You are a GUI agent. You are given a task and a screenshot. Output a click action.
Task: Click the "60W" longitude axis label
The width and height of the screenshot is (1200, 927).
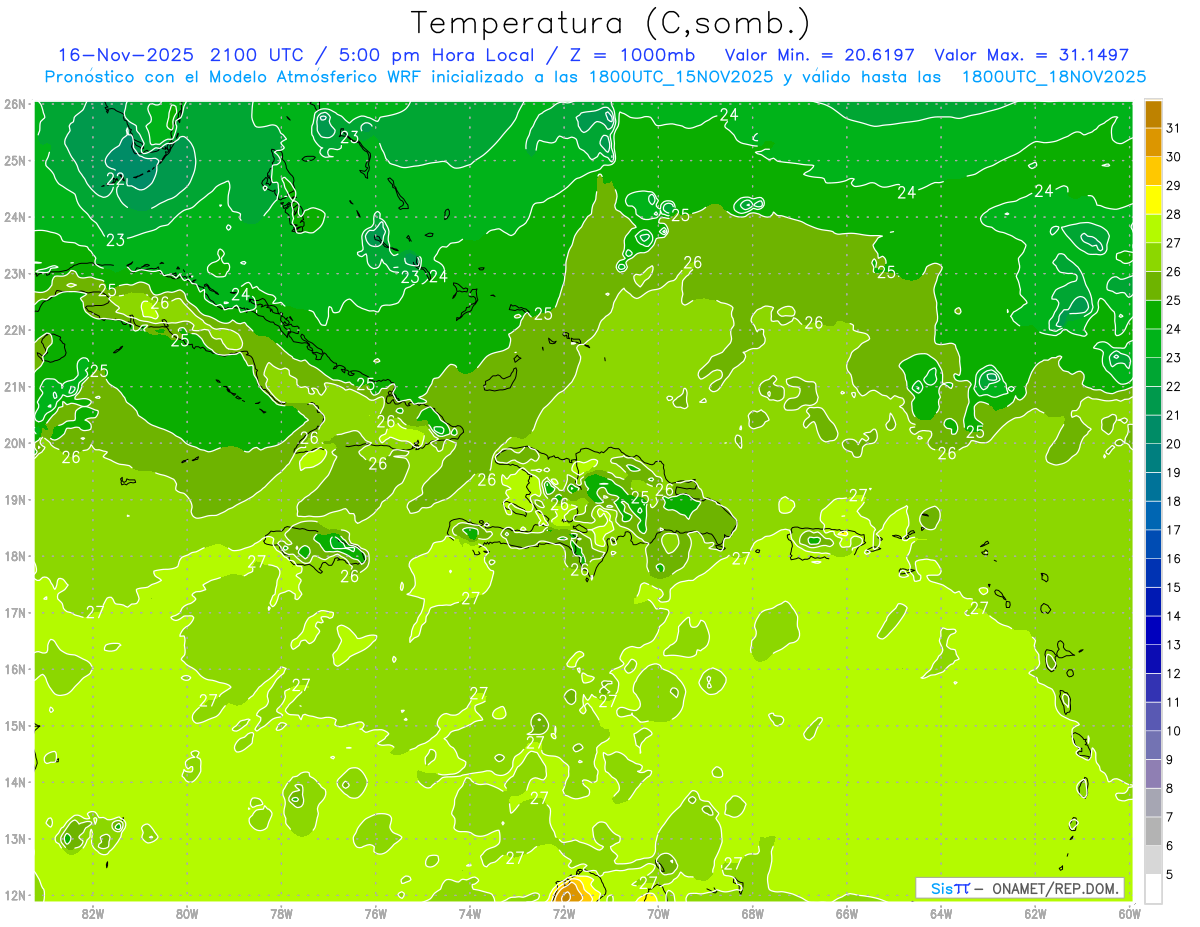pyautogui.click(x=1130, y=913)
